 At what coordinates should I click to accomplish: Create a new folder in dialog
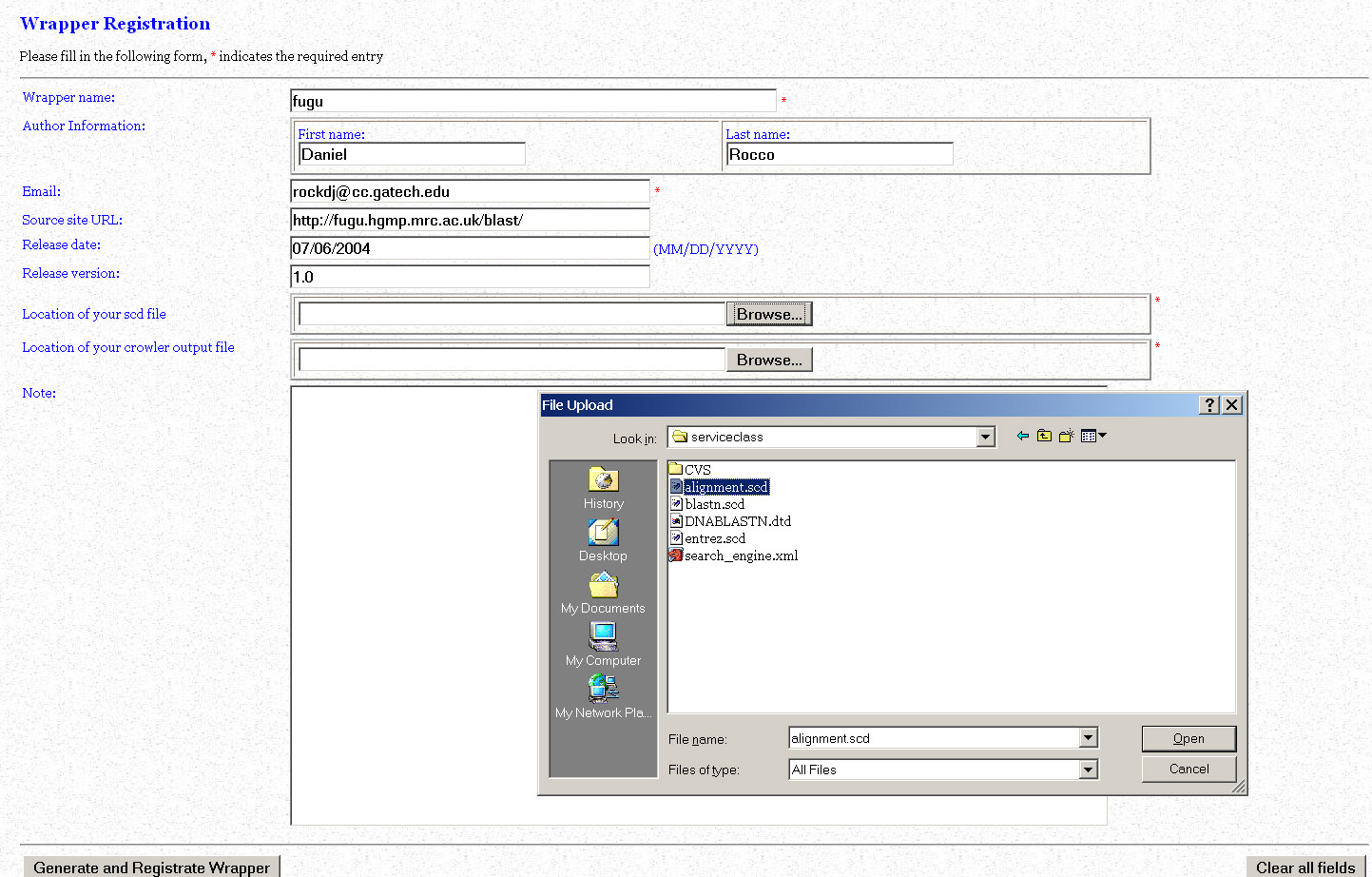[x=1066, y=436]
